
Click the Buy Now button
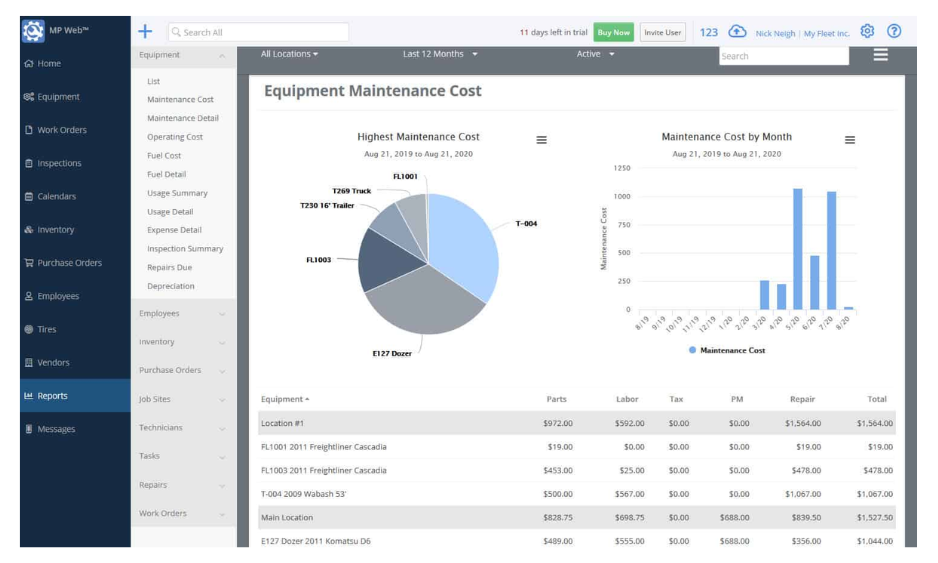(x=613, y=32)
